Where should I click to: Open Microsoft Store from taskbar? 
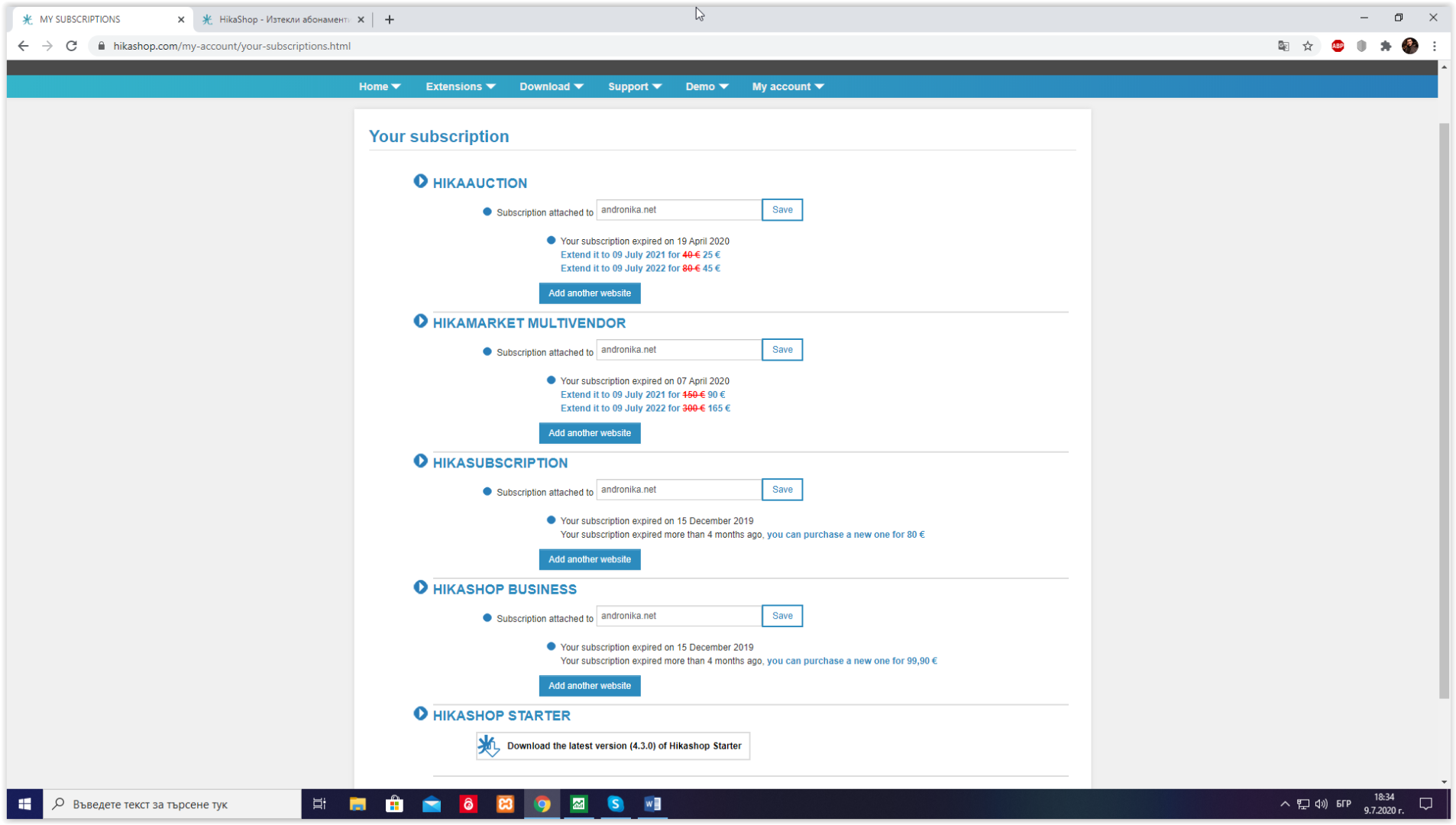coord(394,804)
